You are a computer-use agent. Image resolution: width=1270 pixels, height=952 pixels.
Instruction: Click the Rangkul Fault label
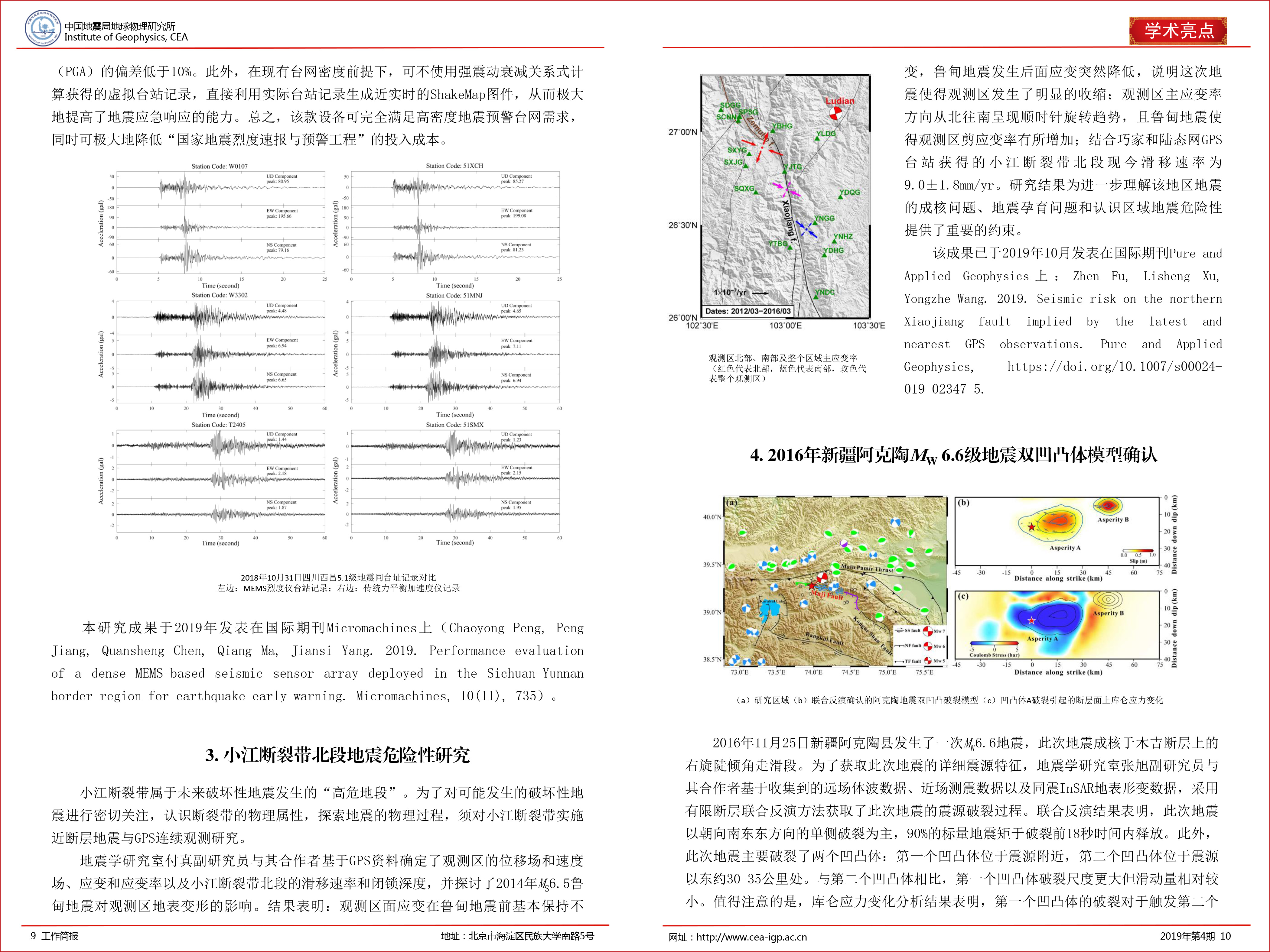pos(825,639)
